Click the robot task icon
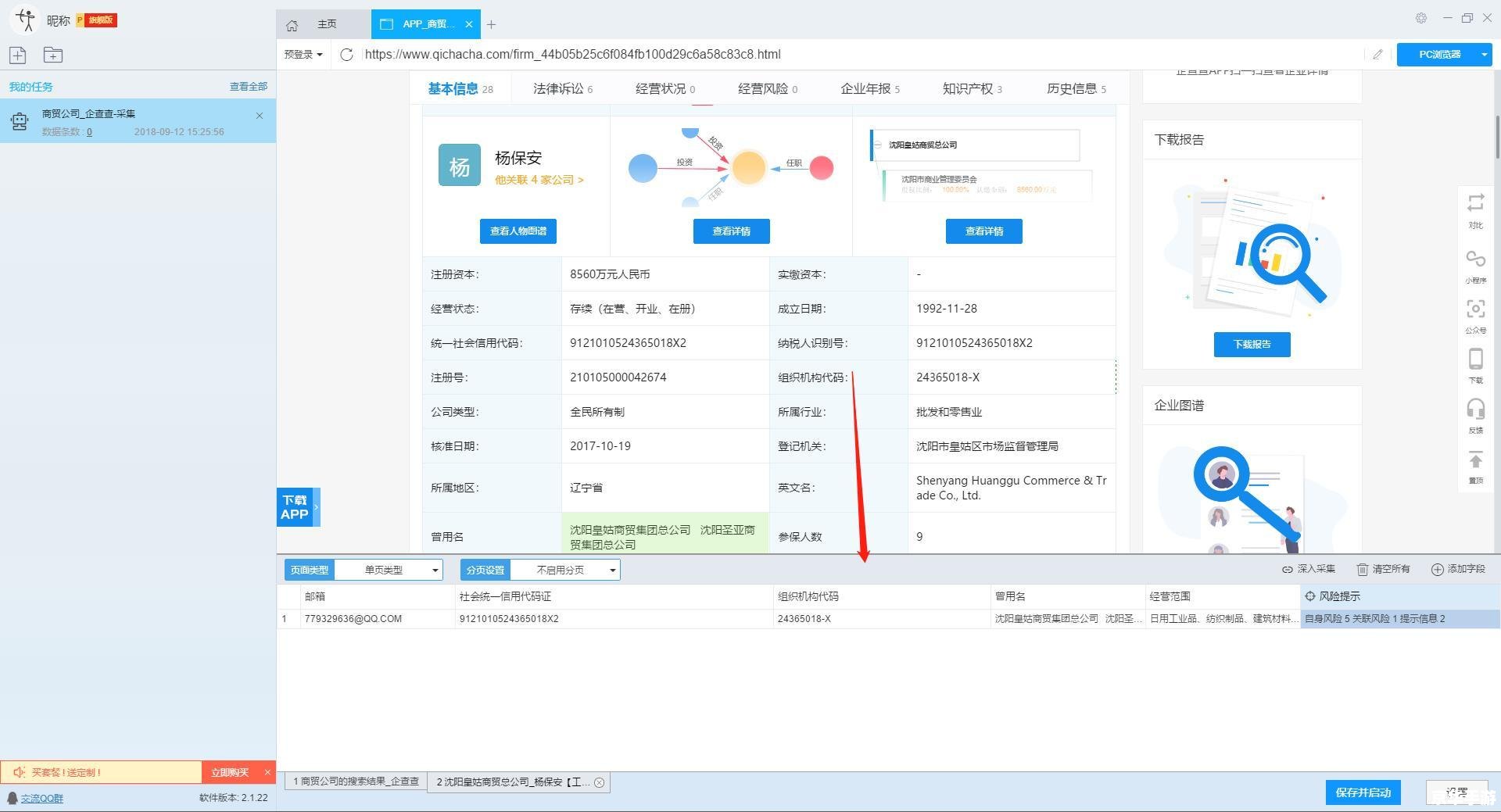Screen dimensions: 1501x812 point(20,121)
